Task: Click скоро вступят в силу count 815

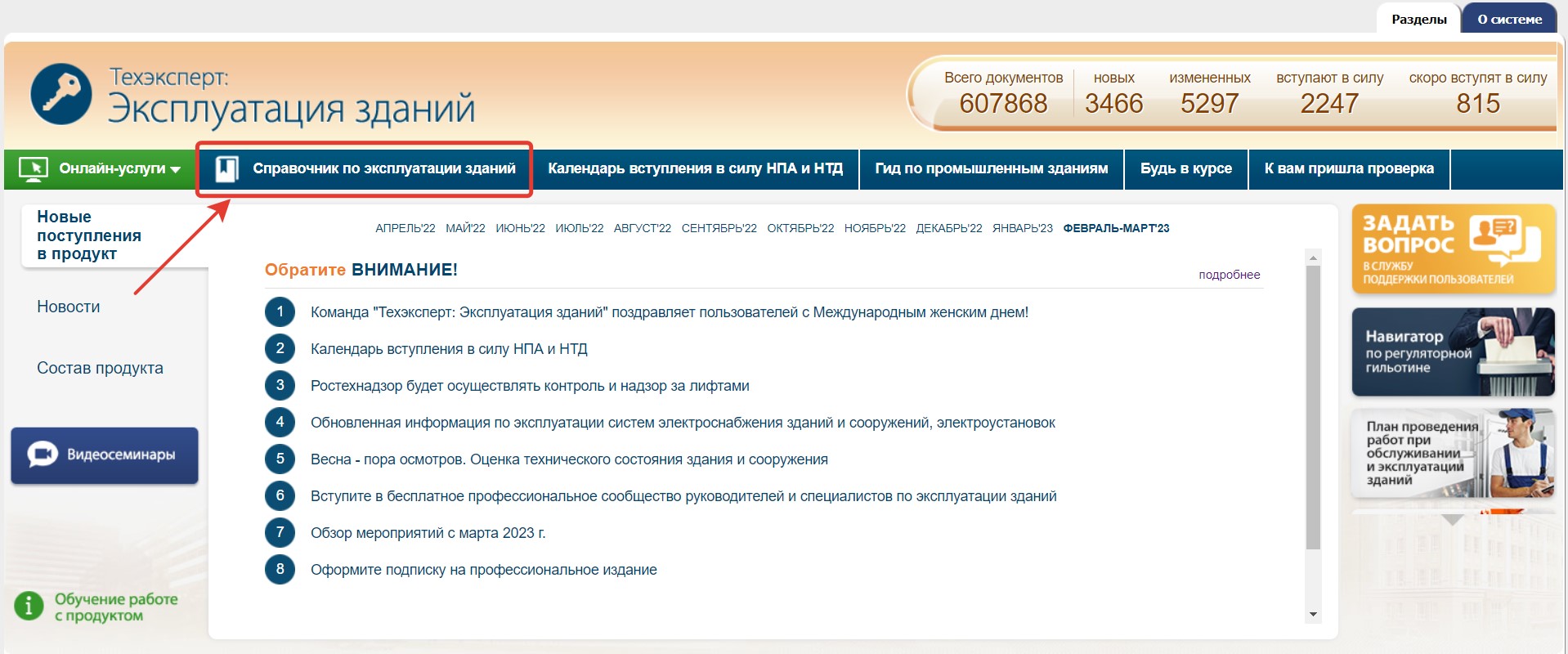Action: click(1478, 104)
